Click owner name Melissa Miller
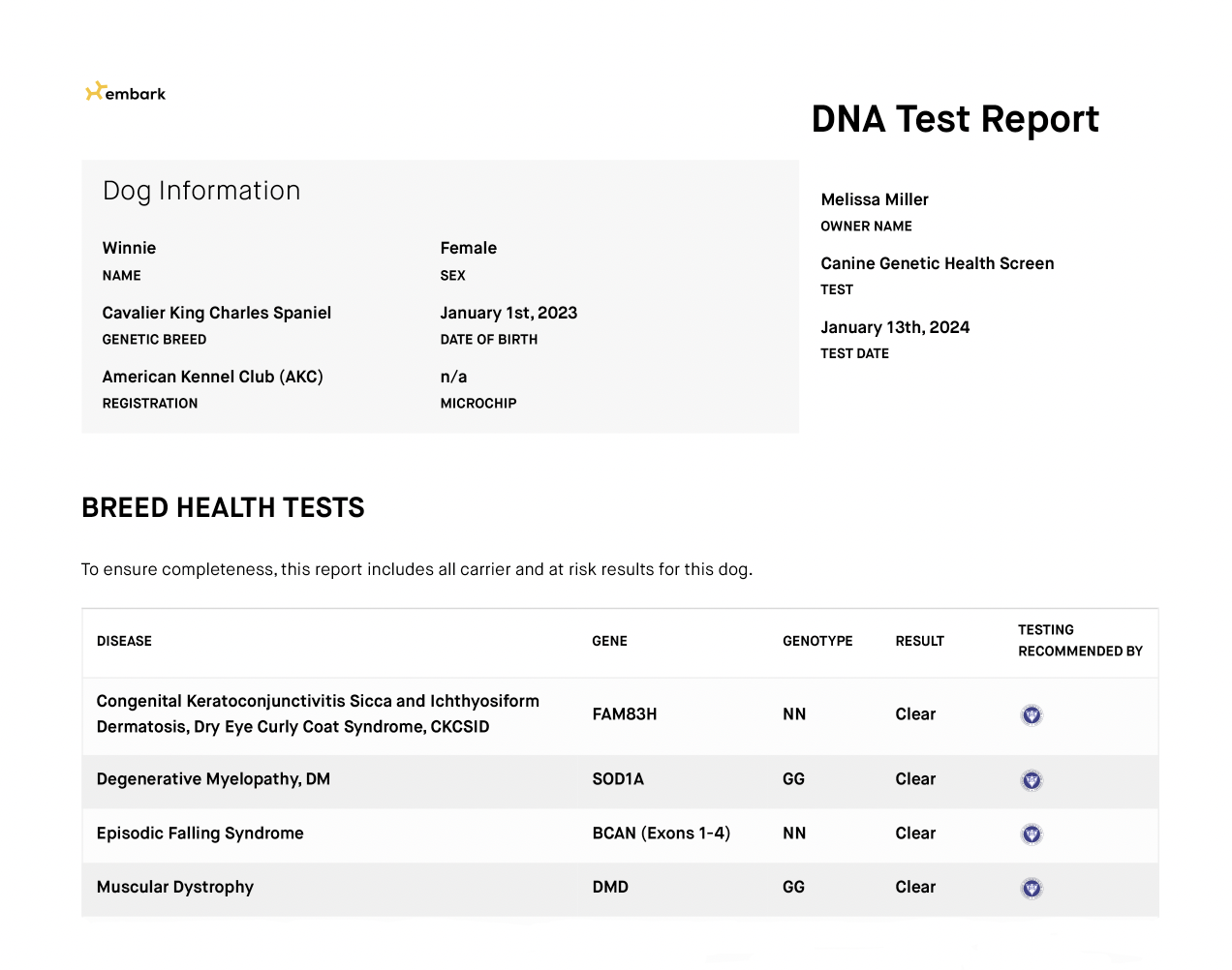1232x970 pixels. (x=874, y=199)
